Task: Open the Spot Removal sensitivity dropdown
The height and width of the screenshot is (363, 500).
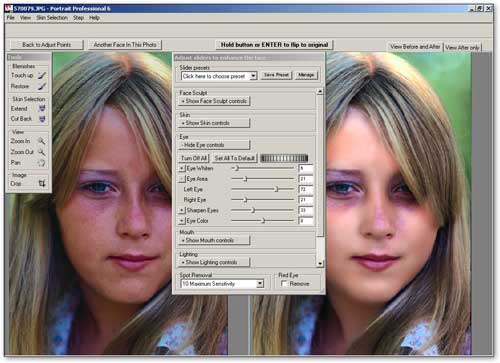Action: pyautogui.click(x=222, y=284)
